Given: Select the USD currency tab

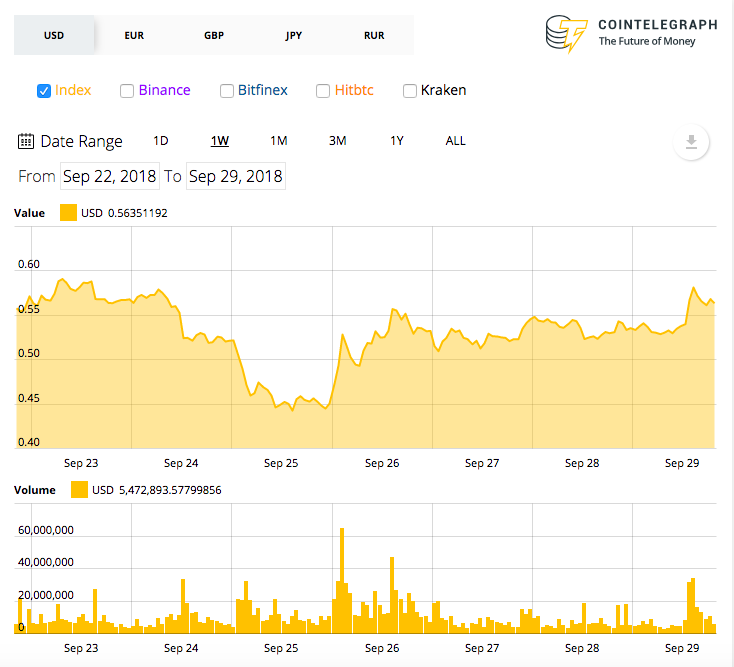Looking at the screenshot, I should coord(54,35).
